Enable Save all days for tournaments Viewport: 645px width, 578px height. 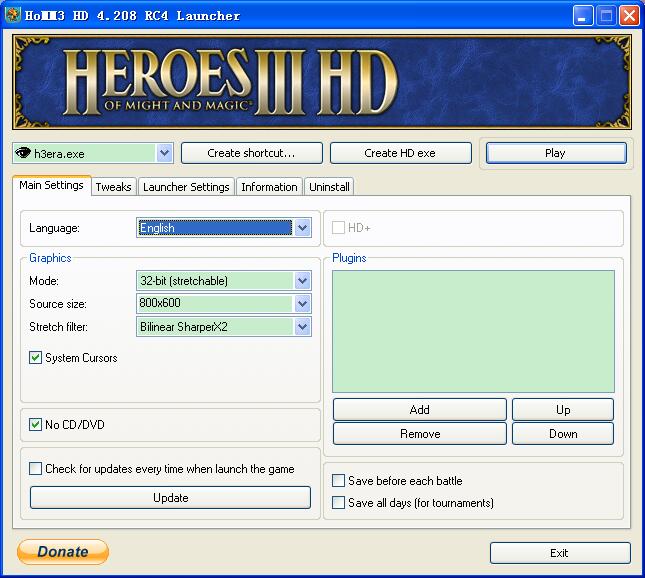click(338, 502)
